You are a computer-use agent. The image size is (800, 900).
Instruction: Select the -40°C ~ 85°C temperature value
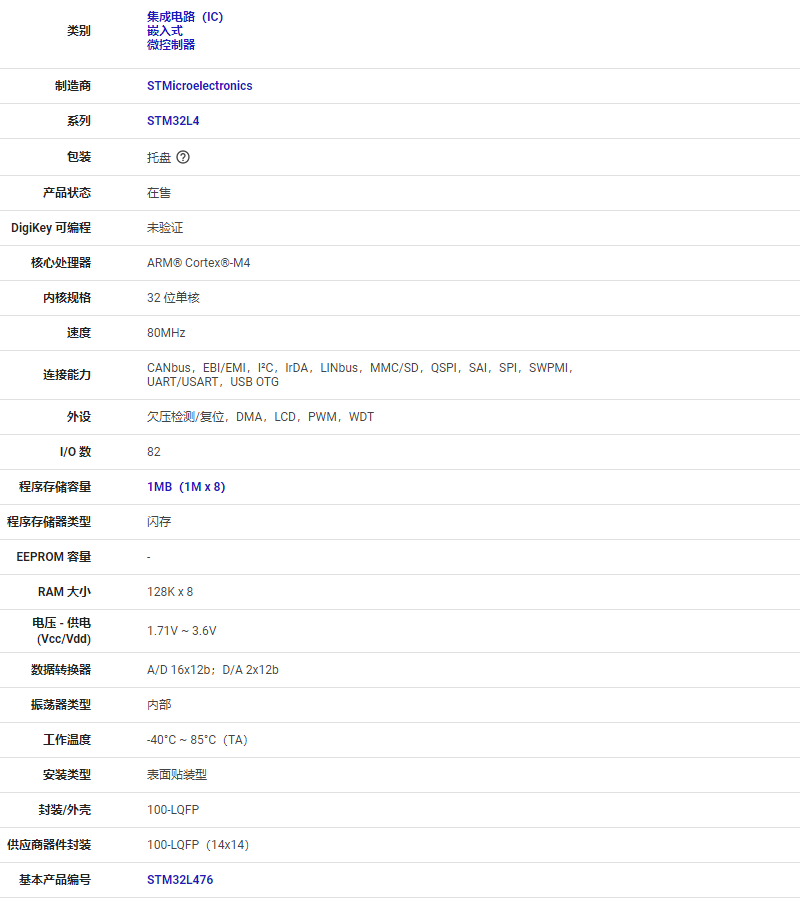pyautogui.click(x=197, y=740)
